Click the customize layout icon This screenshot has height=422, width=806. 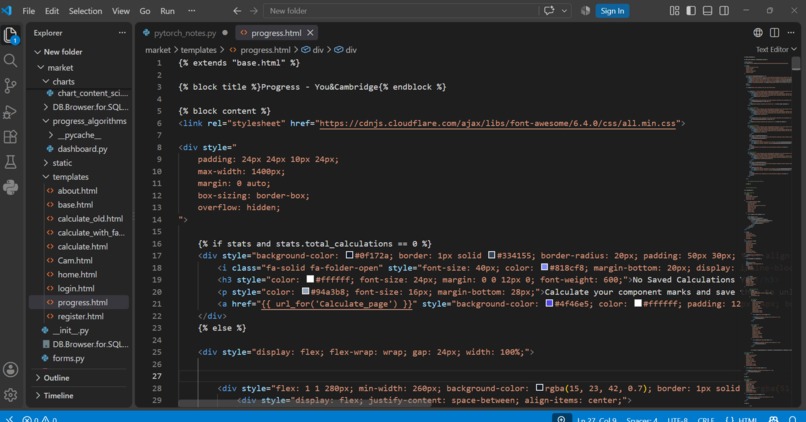[x=674, y=11]
